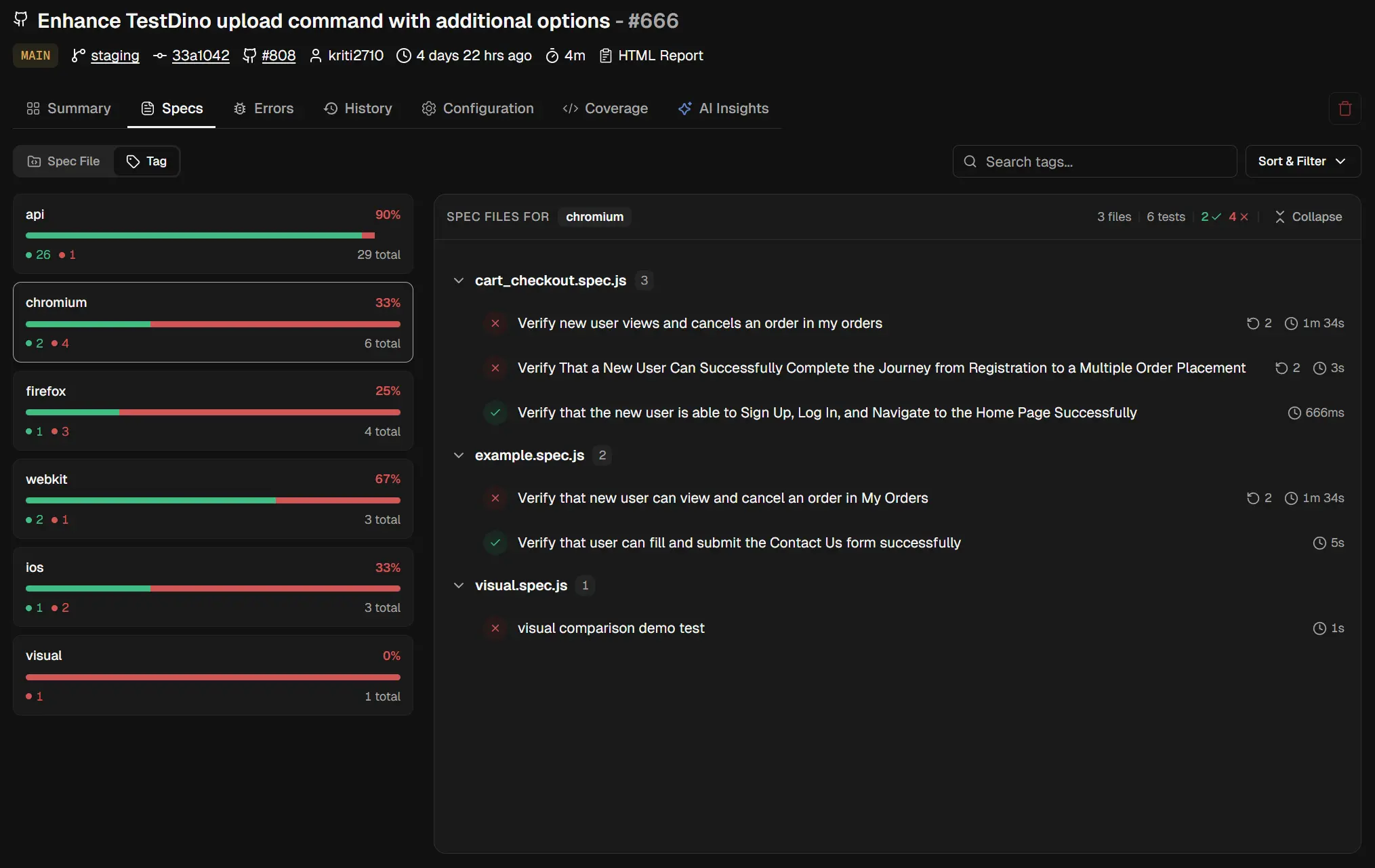Click the Collapse button for spec files
The image size is (1375, 868).
(x=1308, y=216)
